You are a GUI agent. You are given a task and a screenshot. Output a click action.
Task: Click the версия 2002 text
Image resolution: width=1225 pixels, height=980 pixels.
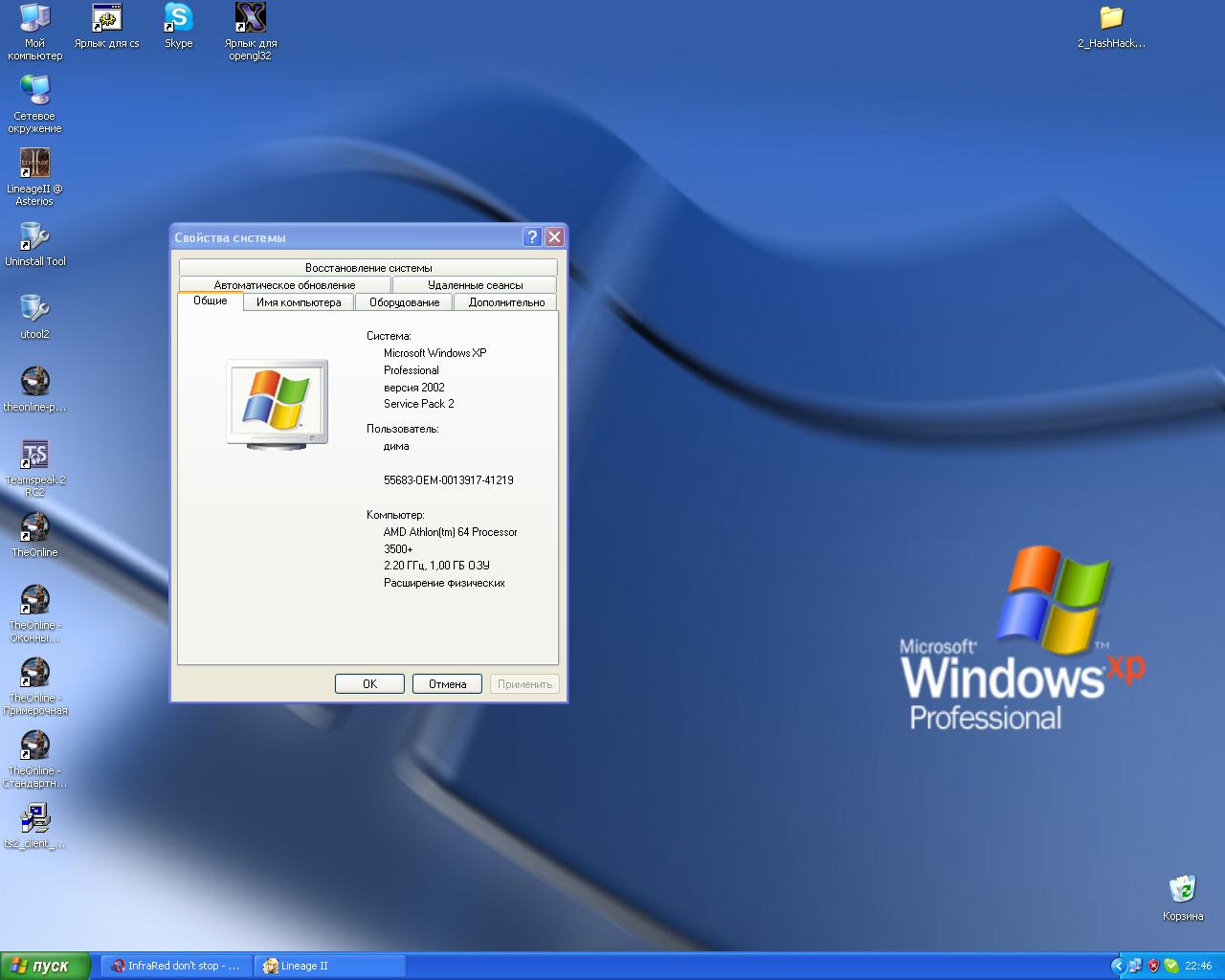pos(413,388)
